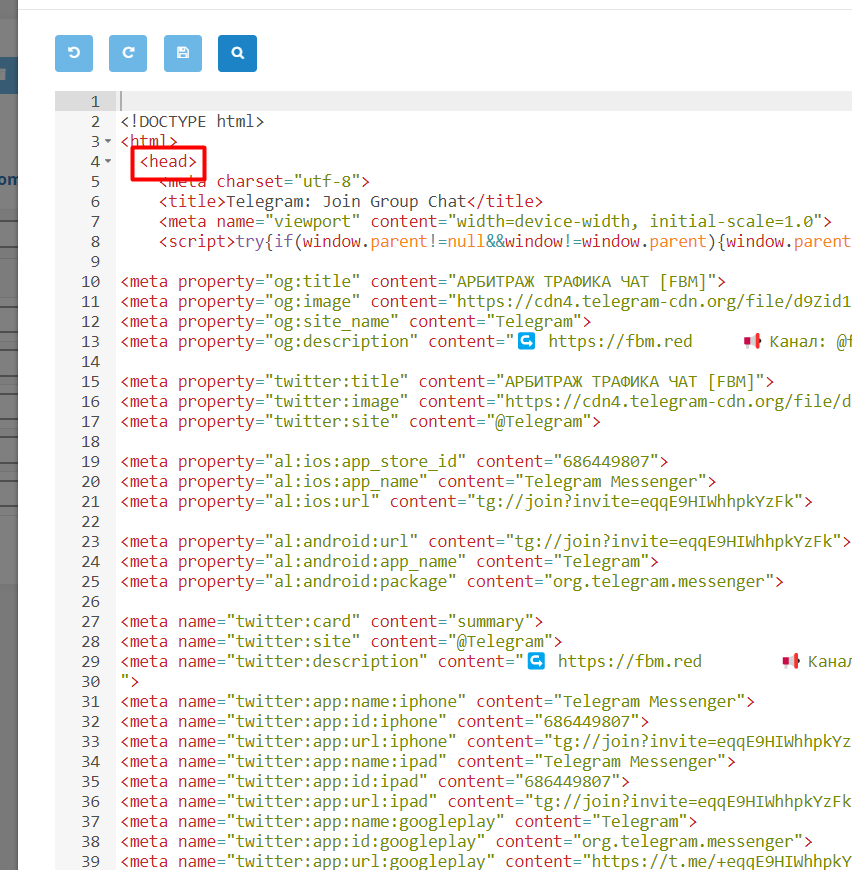Save the file with the floppy disk icon

[183, 53]
